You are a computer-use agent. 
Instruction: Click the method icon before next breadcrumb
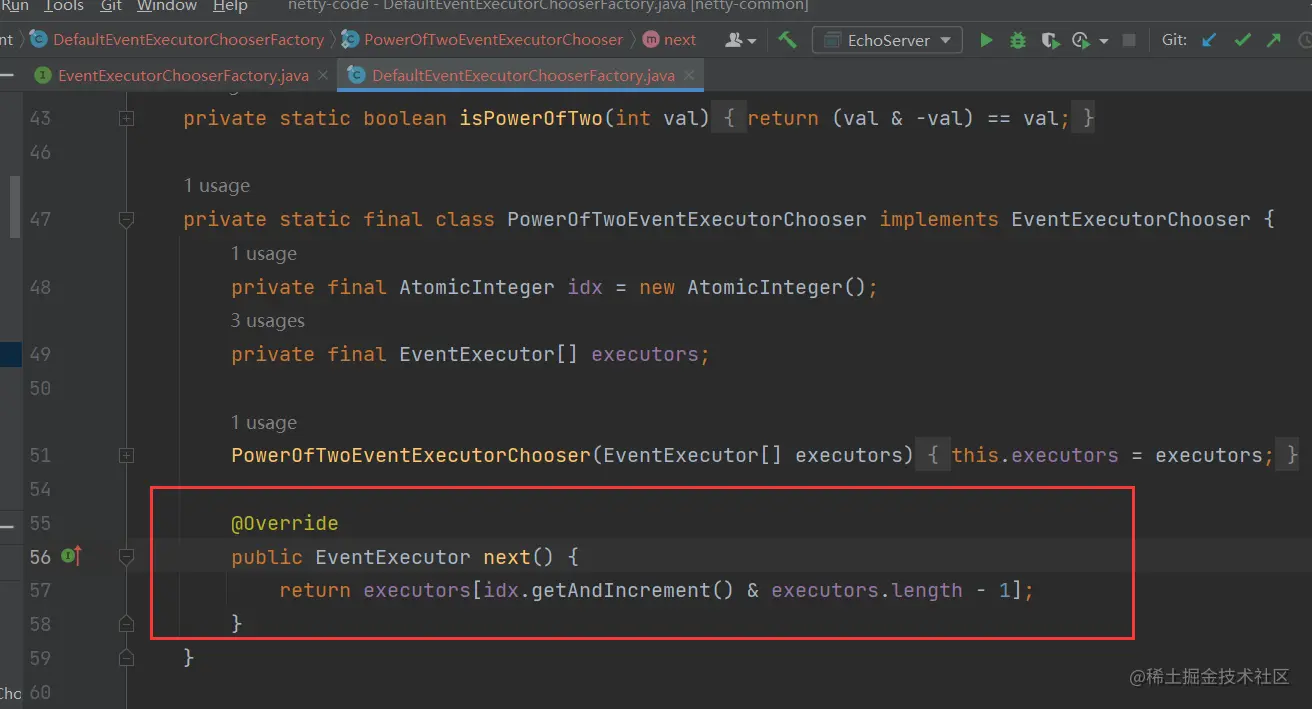point(651,40)
